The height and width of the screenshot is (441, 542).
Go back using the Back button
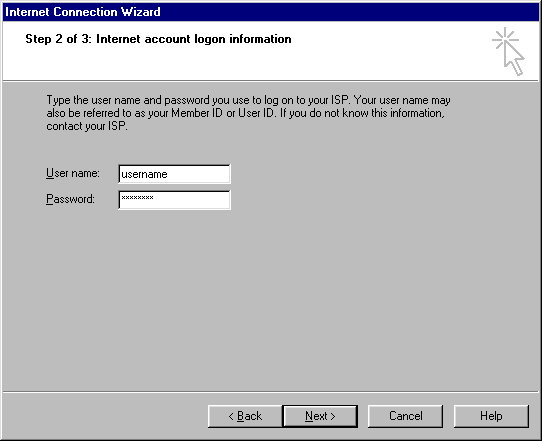click(245, 416)
